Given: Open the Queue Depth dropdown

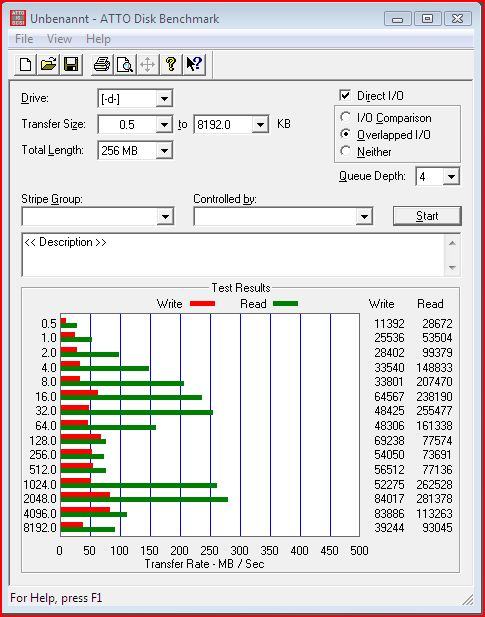Looking at the screenshot, I should (x=451, y=176).
